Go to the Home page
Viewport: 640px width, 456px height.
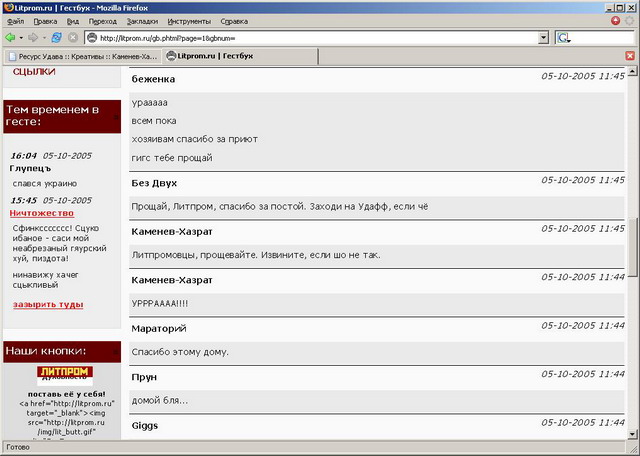[x=74, y=37]
